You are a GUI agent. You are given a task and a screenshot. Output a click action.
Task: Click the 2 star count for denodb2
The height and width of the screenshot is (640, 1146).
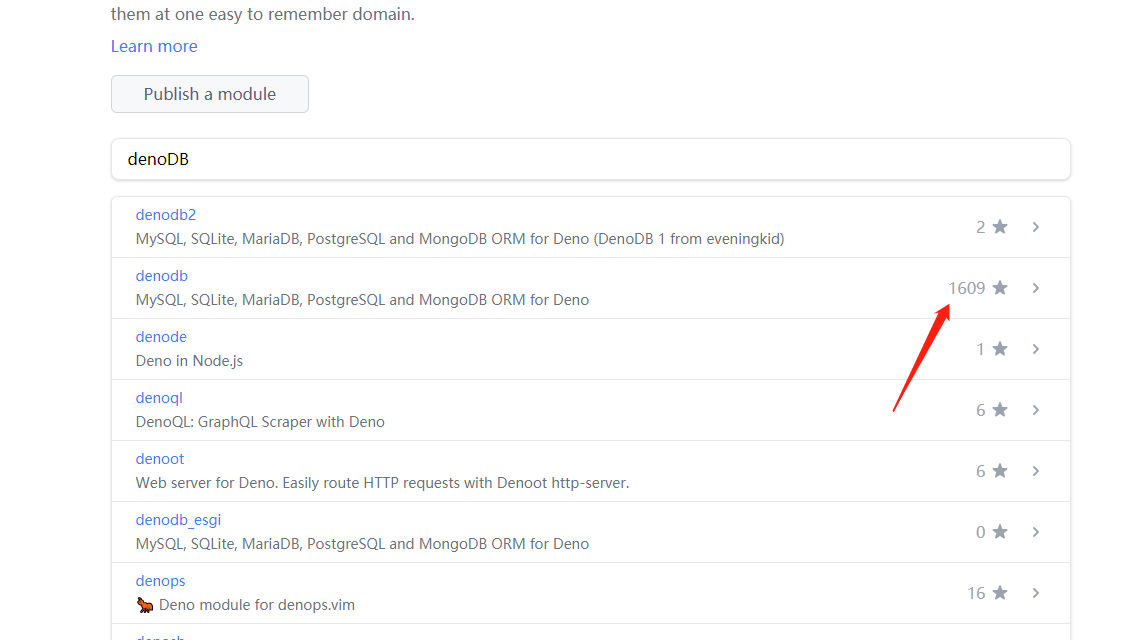pyautogui.click(x=981, y=227)
